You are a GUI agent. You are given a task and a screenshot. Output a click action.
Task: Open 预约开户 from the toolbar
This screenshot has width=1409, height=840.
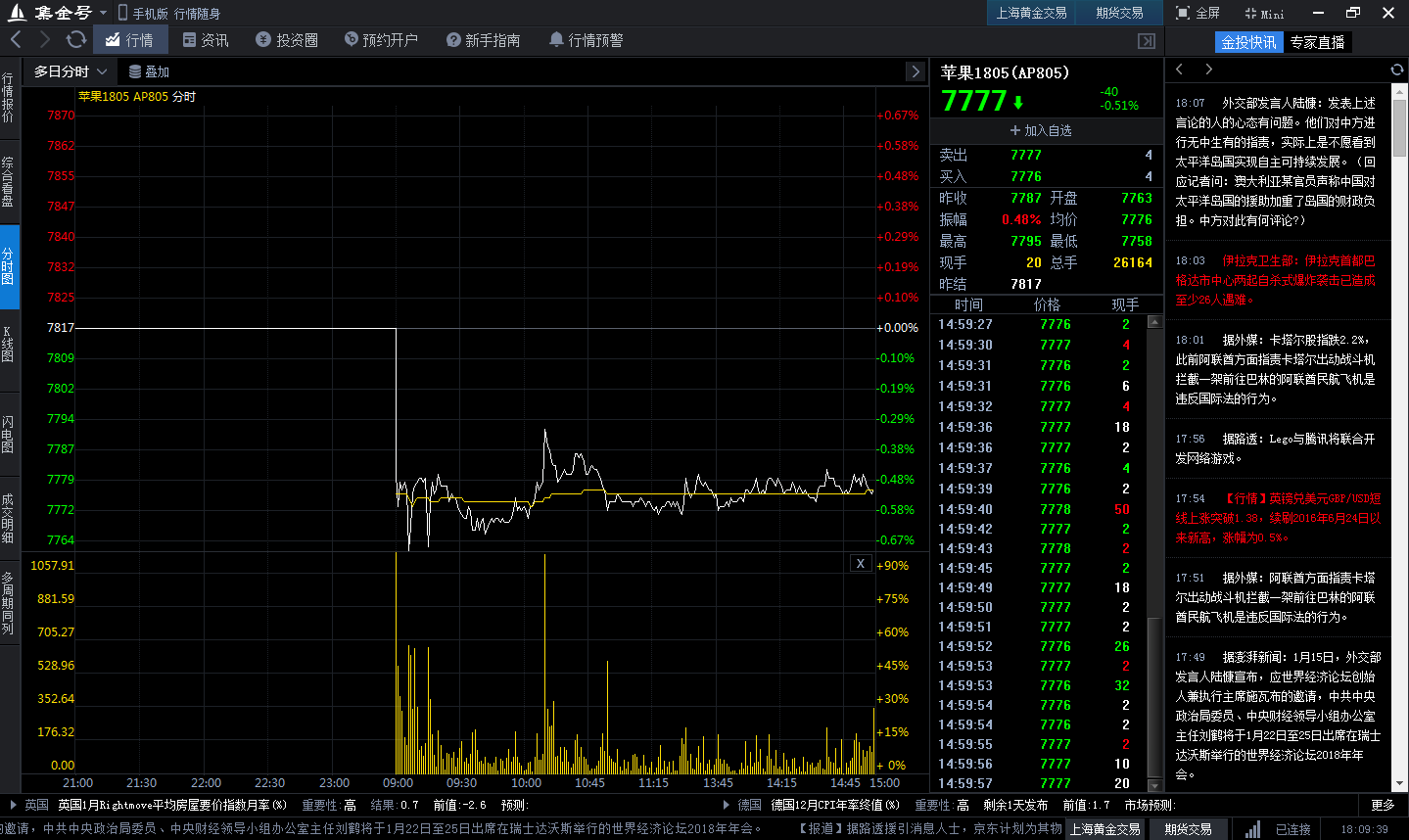pyautogui.click(x=381, y=40)
